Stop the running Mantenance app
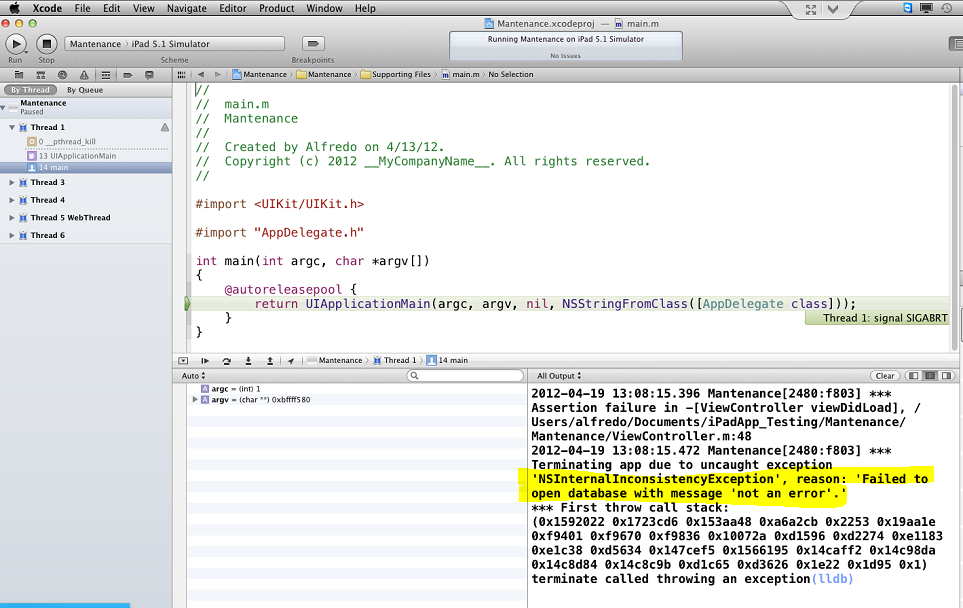Image resolution: width=963 pixels, height=608 pixels. pos(47,44)
